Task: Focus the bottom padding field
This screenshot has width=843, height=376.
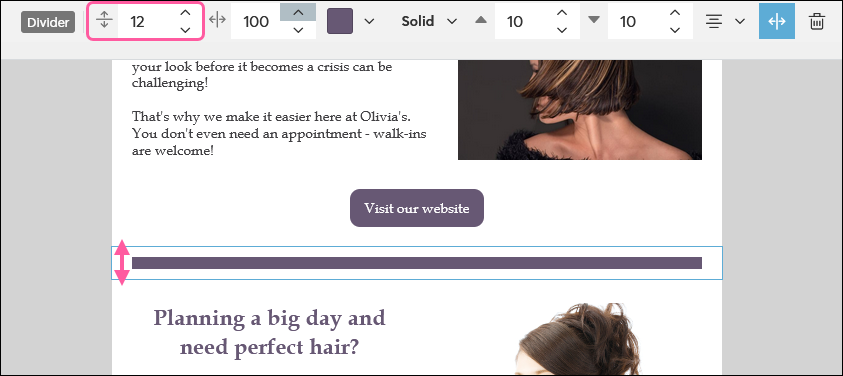Action: (x=633, y=21)
